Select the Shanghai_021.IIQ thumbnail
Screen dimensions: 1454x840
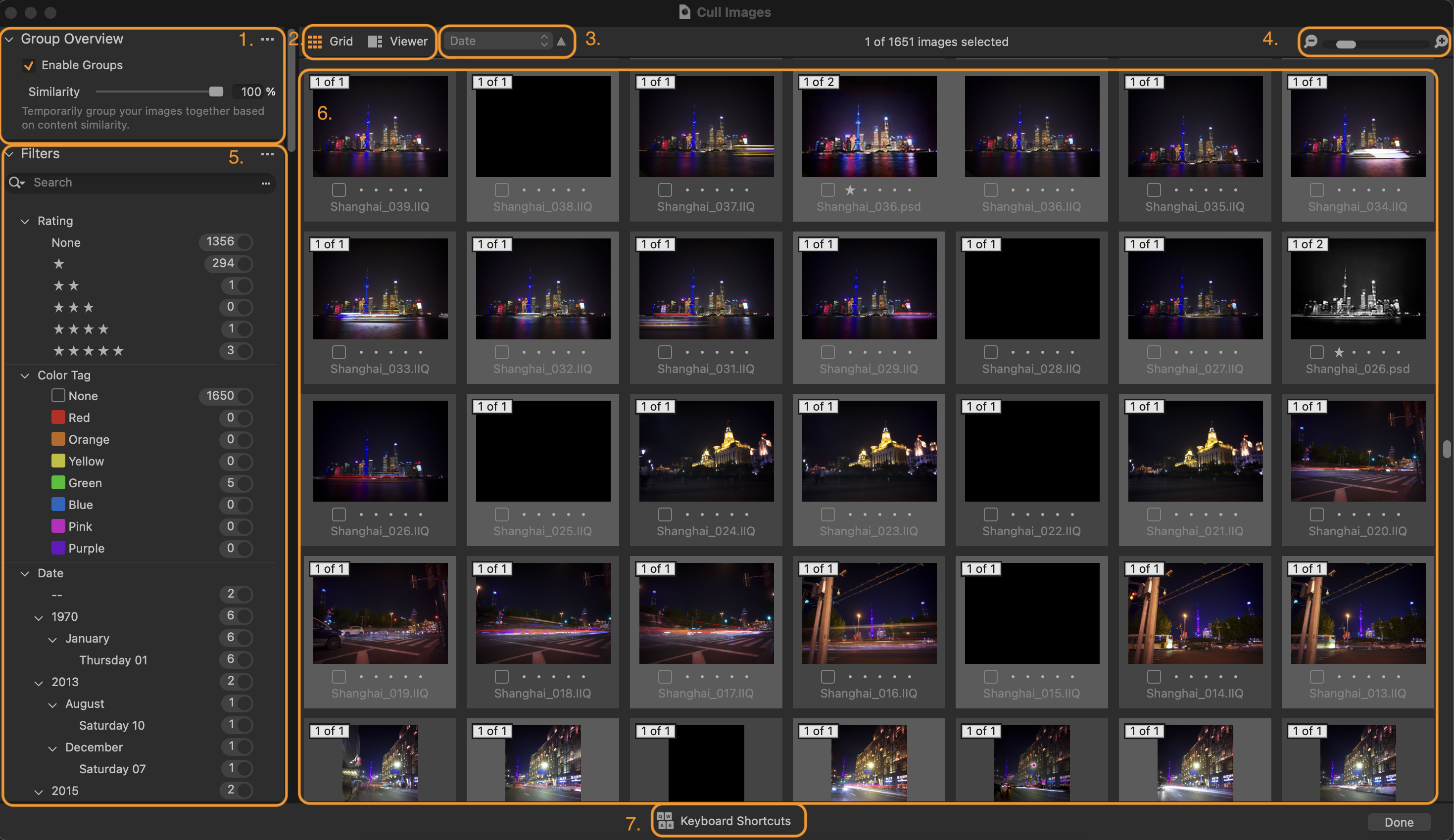pos(1195,451)
